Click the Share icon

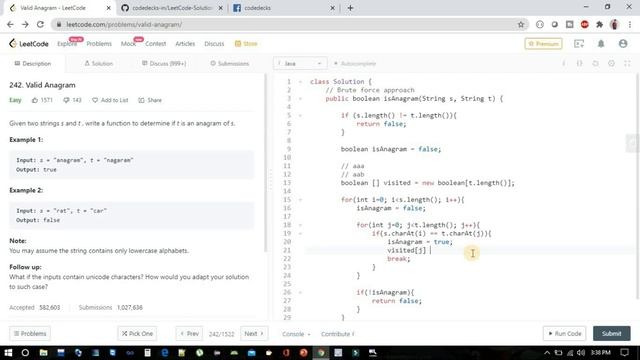[x=141, y=100]
